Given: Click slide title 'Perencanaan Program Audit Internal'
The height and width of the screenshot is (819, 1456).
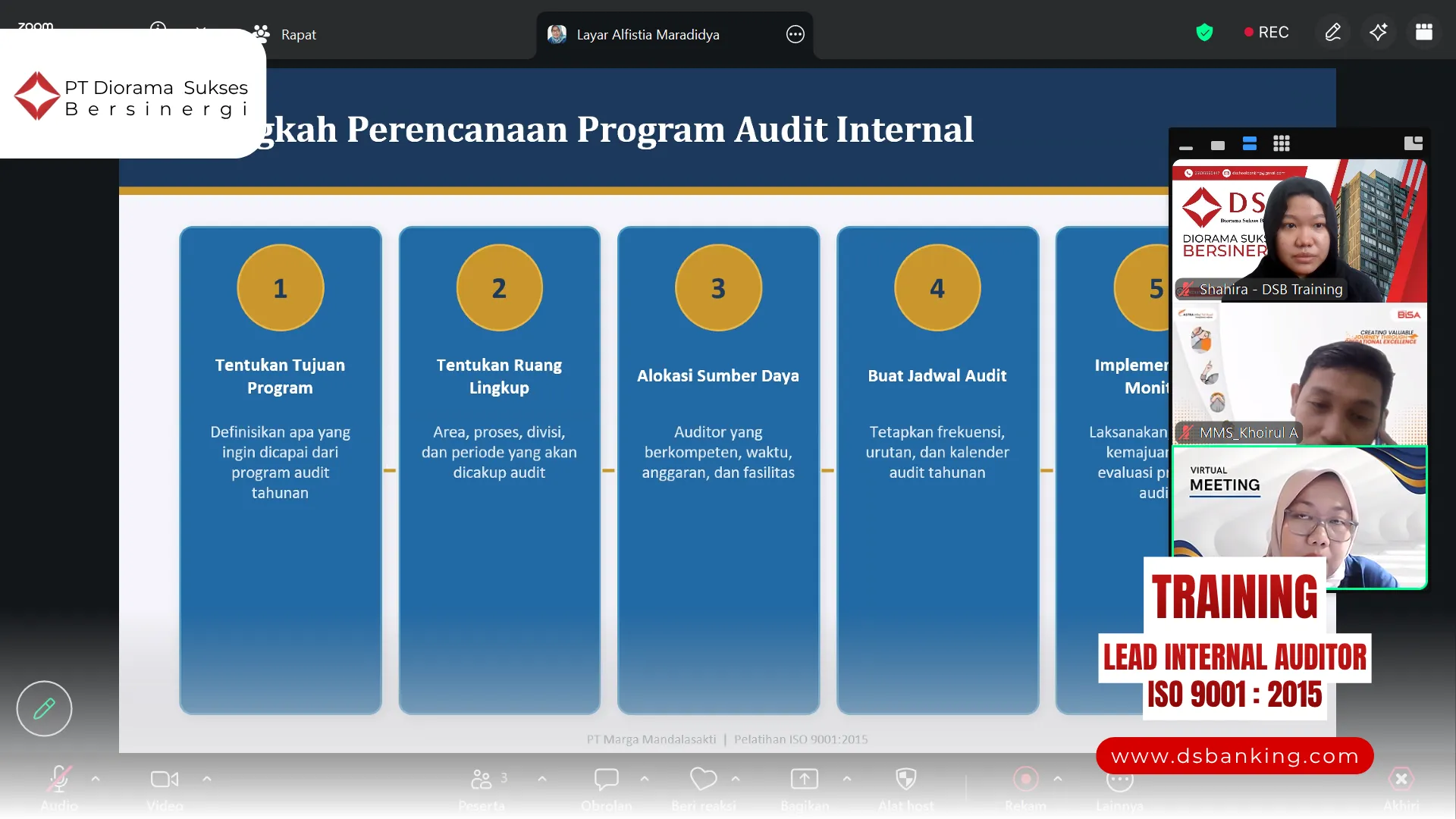Looking at the screenshot, I should (x=660, y=130).
